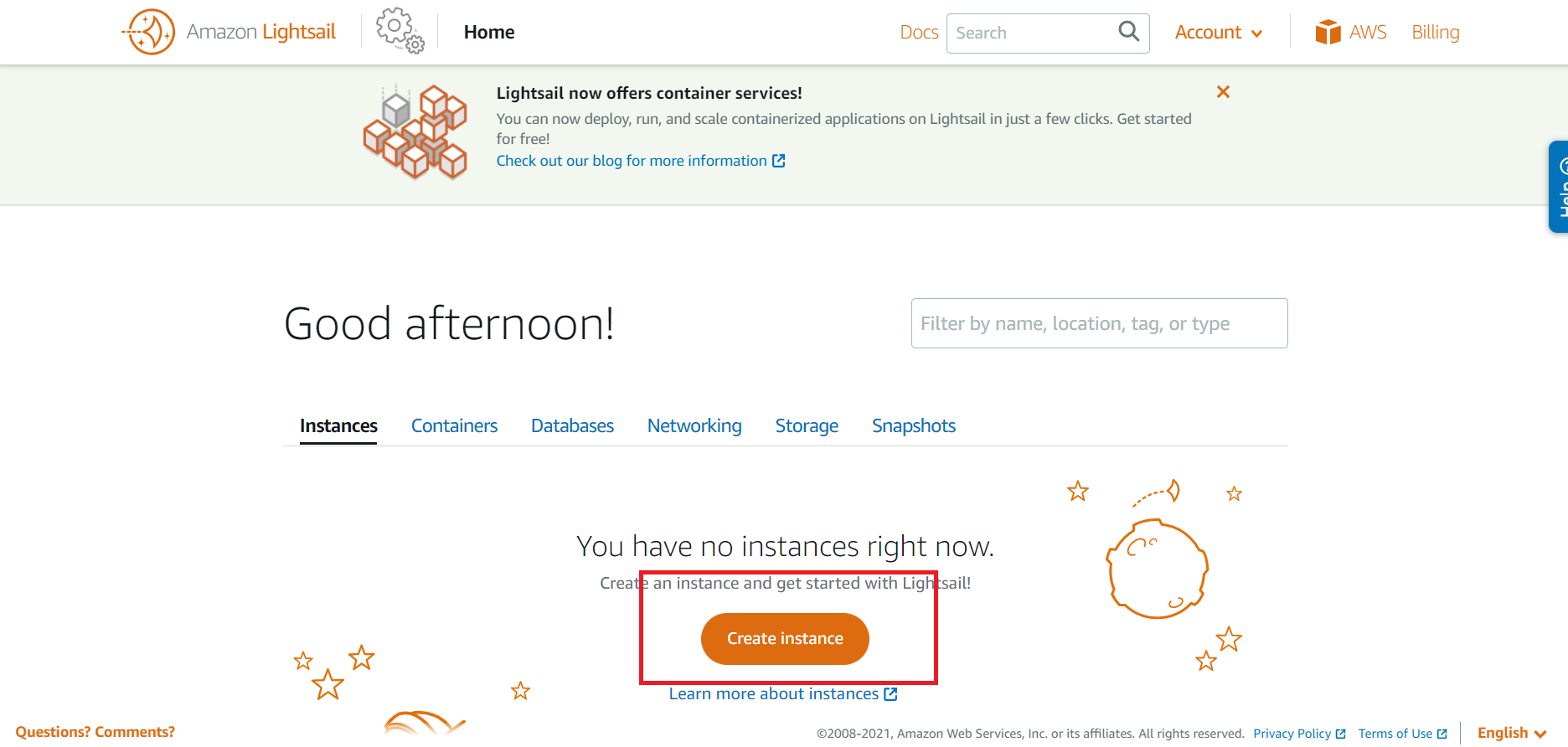Open the settings gears icon
The height and width of the screenshot is (747, 1568).
pos(400,31)
